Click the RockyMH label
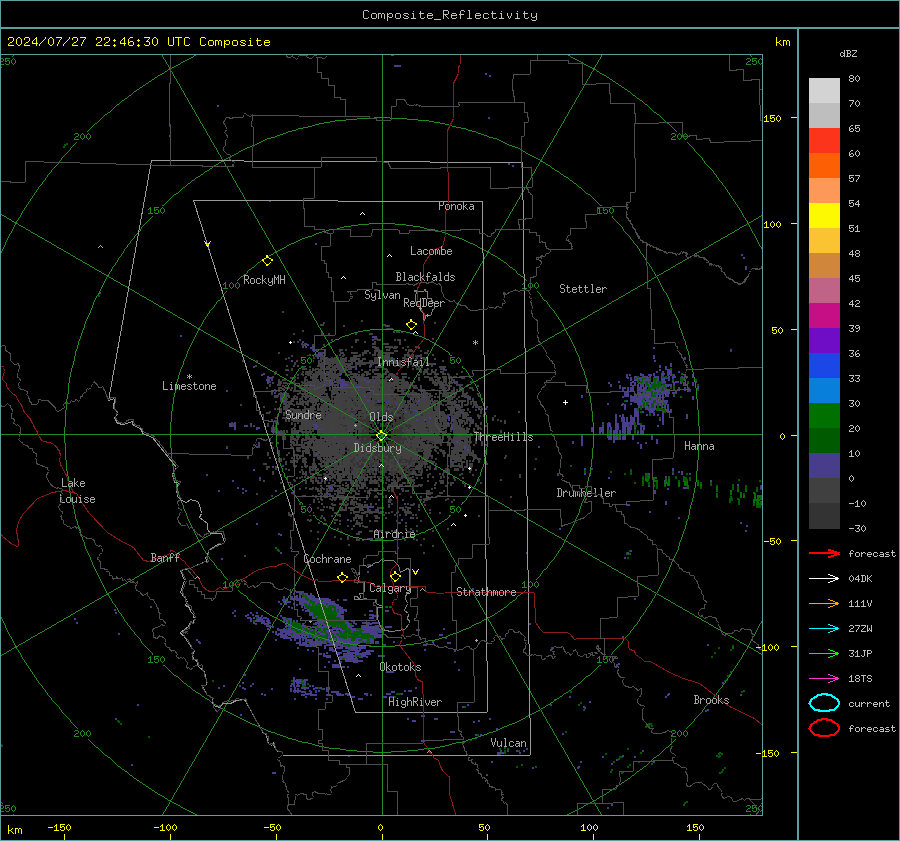The height and width of the screenshot is (841, 900). point(264,280)
